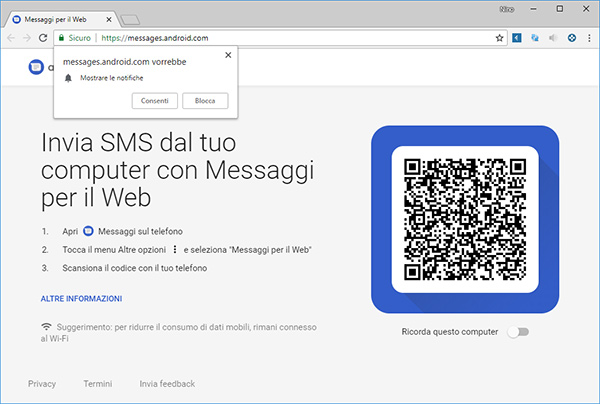The image size is (600, 404).
Task: Maximize the browser window
Action: pos(559,8)
